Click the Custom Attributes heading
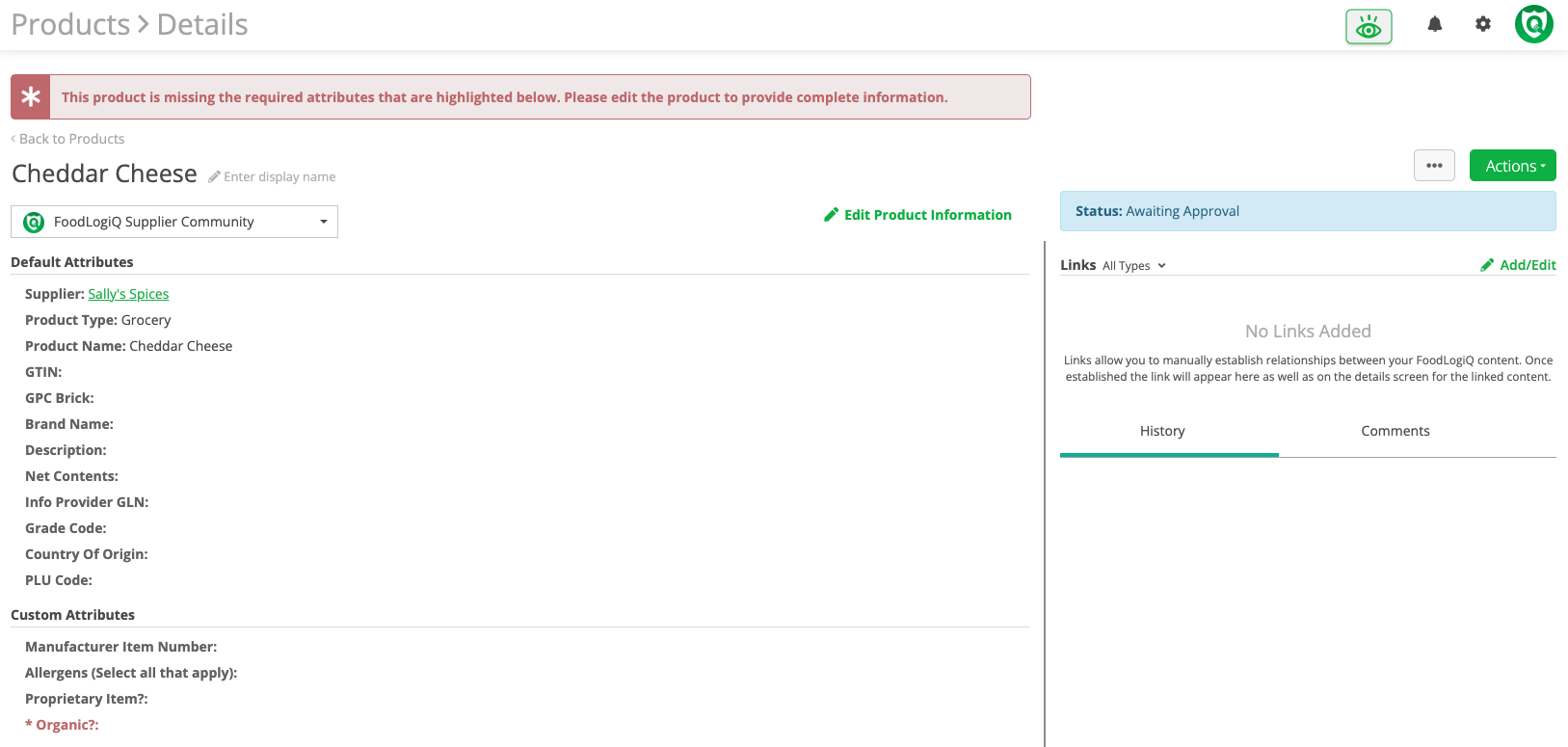1568x747 pixels. [72, 615]
